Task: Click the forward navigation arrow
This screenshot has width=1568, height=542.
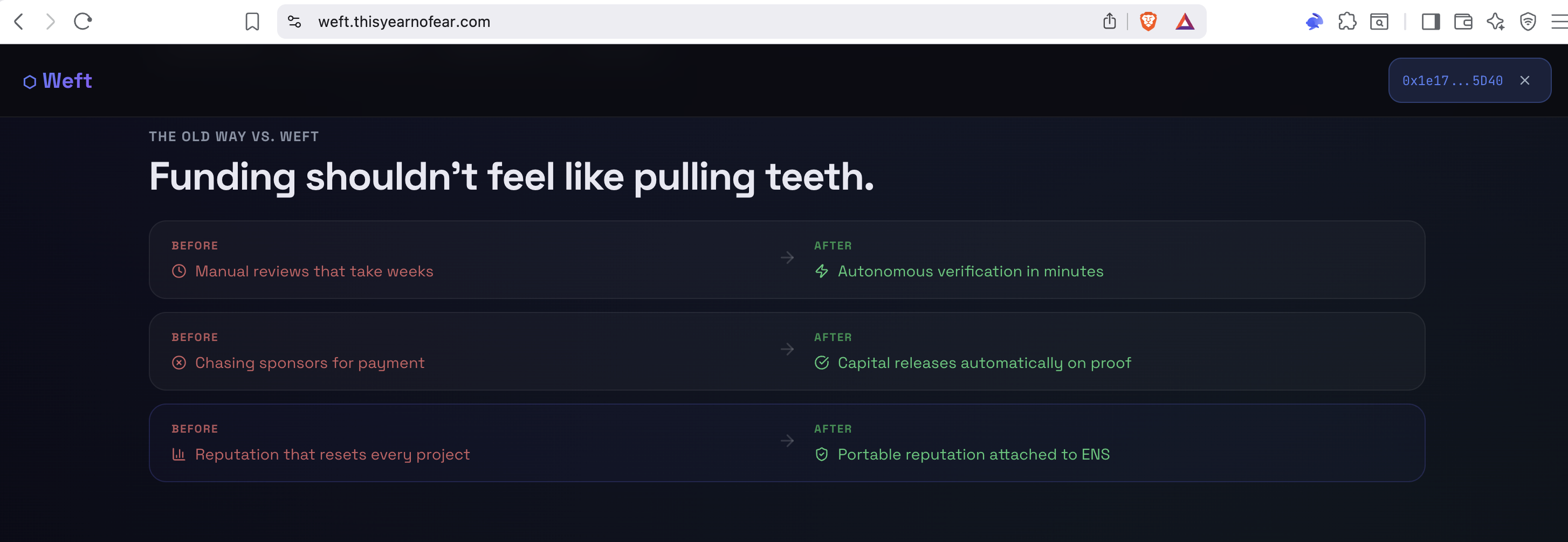Action: (x=51, y=22)
